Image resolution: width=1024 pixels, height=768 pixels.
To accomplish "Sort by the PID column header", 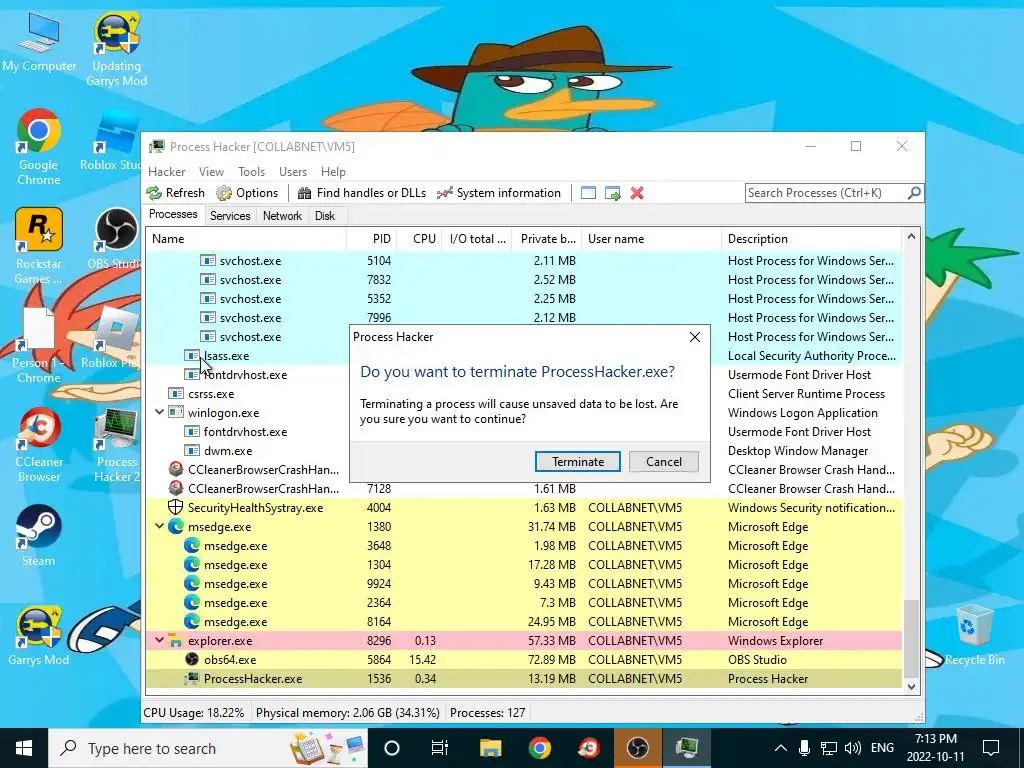I will coord(371,239).
